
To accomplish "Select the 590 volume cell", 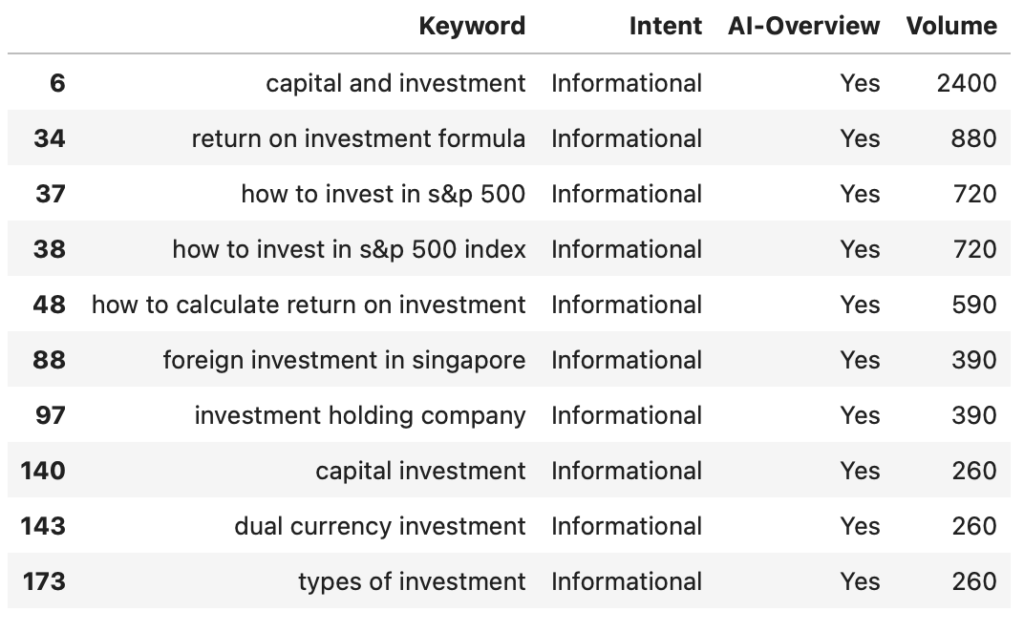I will click(x=973, y=304).
